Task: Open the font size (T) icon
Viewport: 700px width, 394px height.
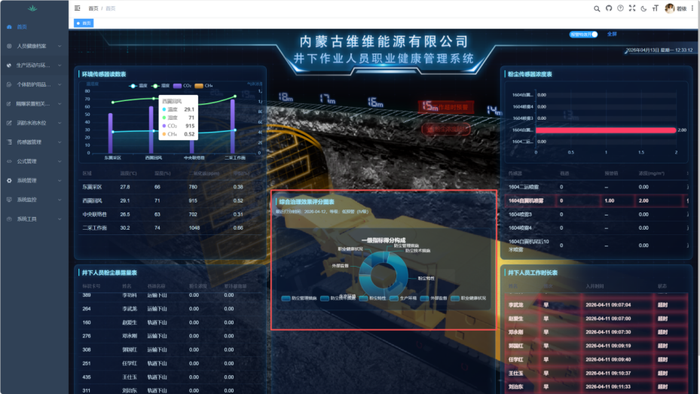Action: click(655, 8)
